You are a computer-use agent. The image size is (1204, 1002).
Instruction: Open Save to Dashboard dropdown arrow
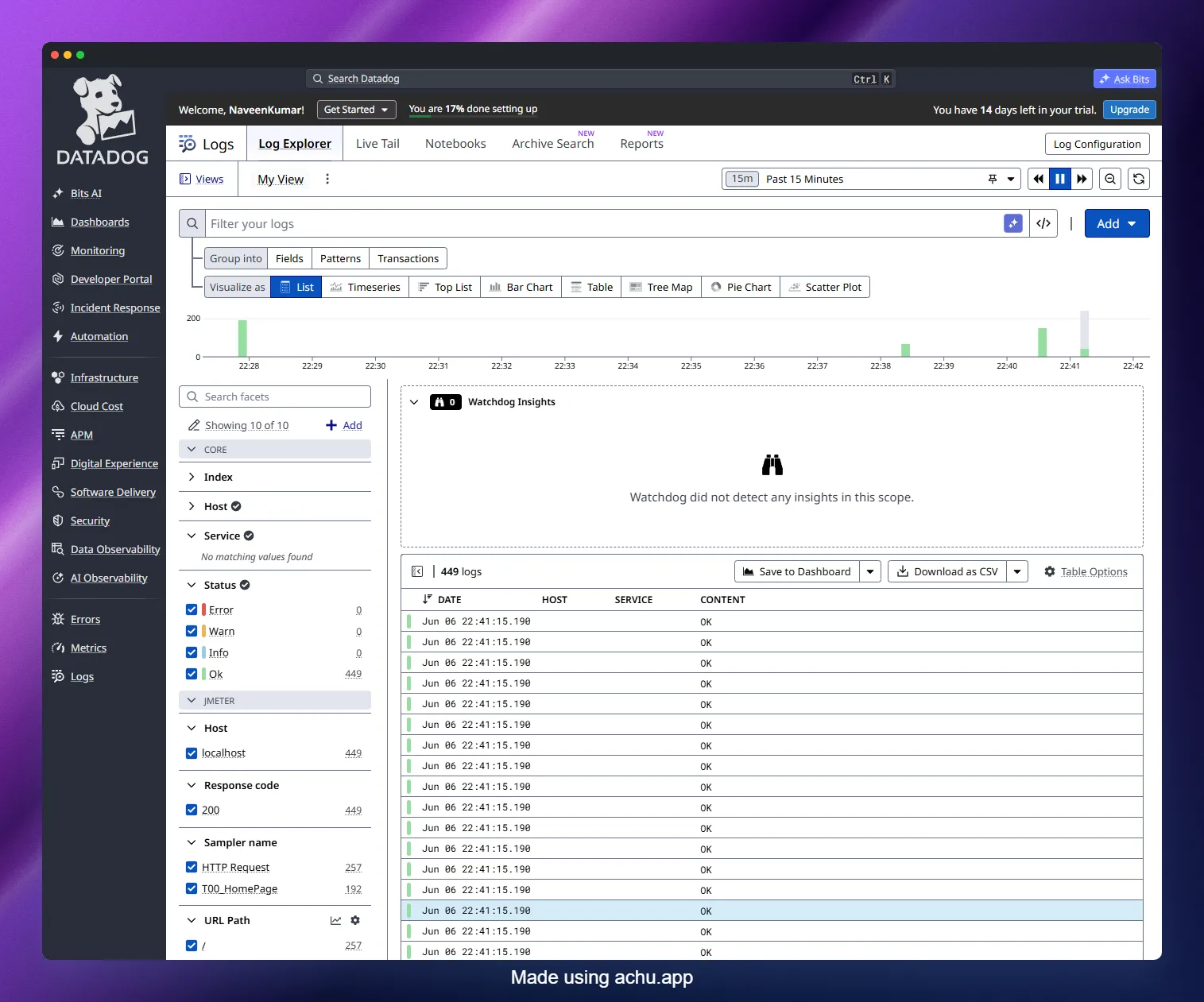(870, 571)
